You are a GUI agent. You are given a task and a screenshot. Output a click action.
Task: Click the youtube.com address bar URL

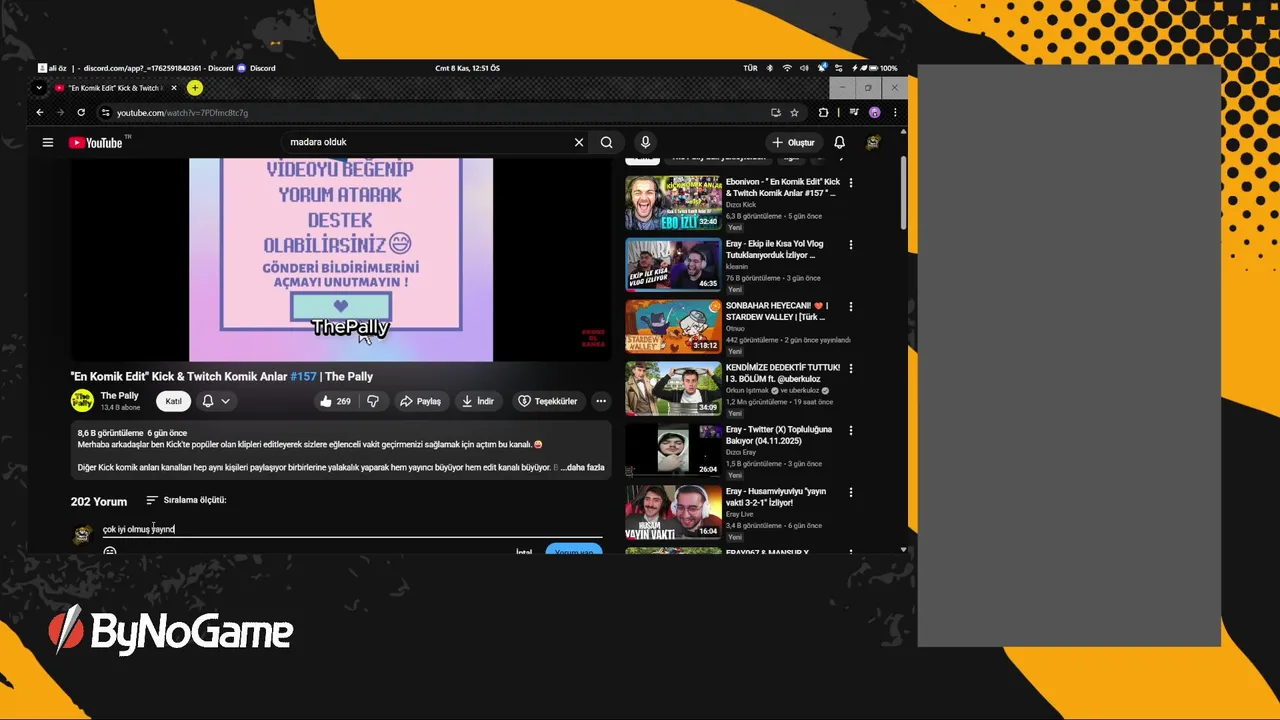pos(182,113)
